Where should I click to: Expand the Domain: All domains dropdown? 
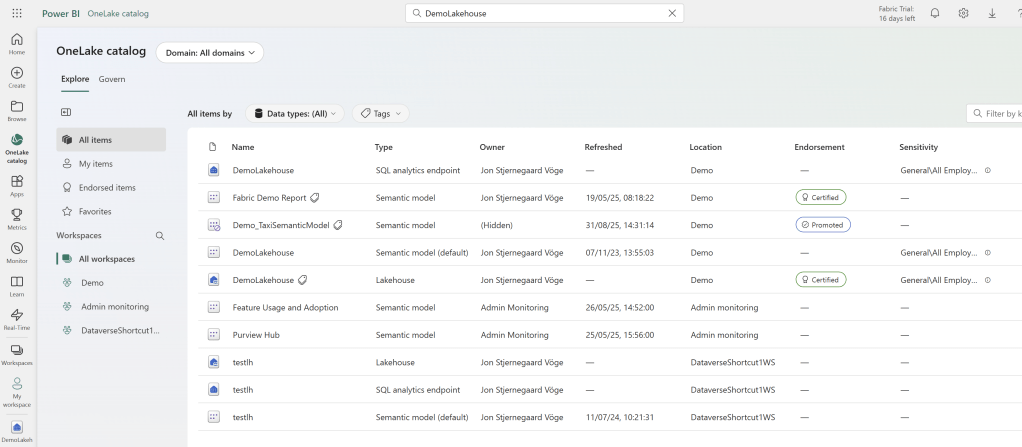point(209,53)
